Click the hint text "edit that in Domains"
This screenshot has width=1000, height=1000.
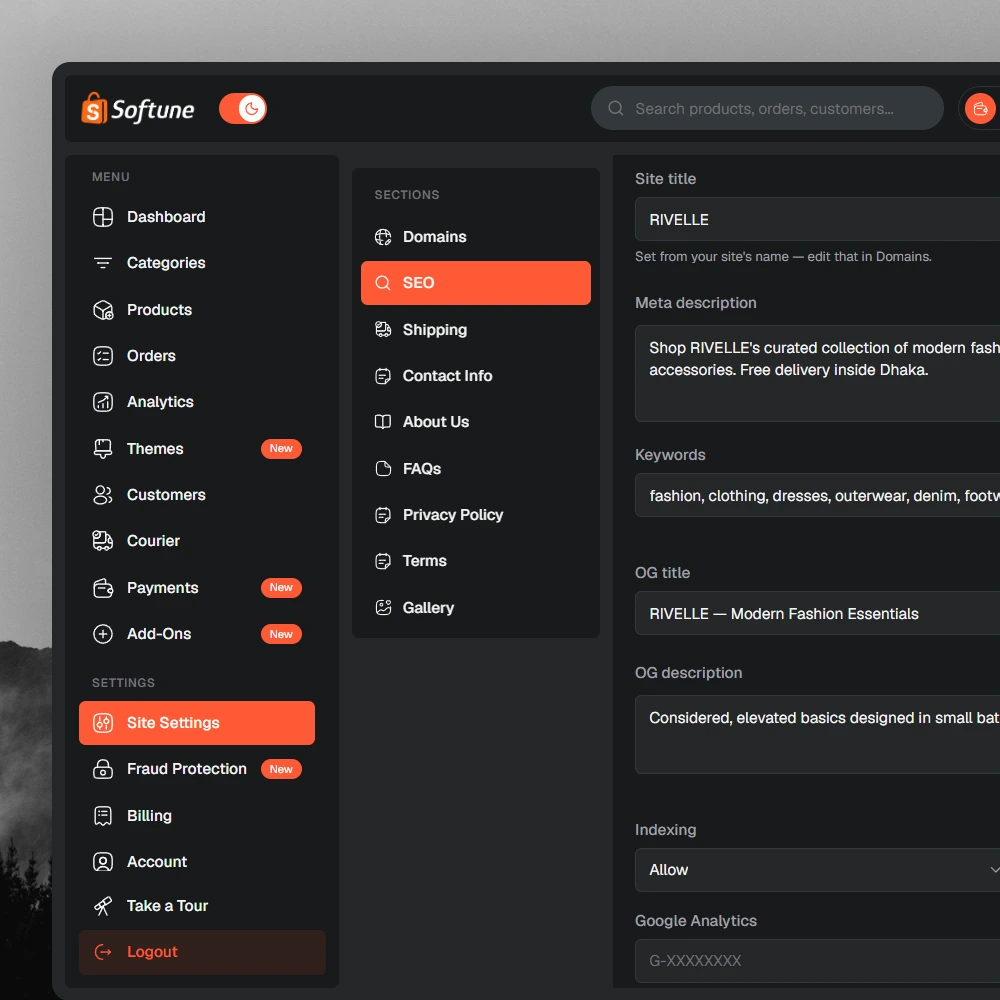(869, 256)
